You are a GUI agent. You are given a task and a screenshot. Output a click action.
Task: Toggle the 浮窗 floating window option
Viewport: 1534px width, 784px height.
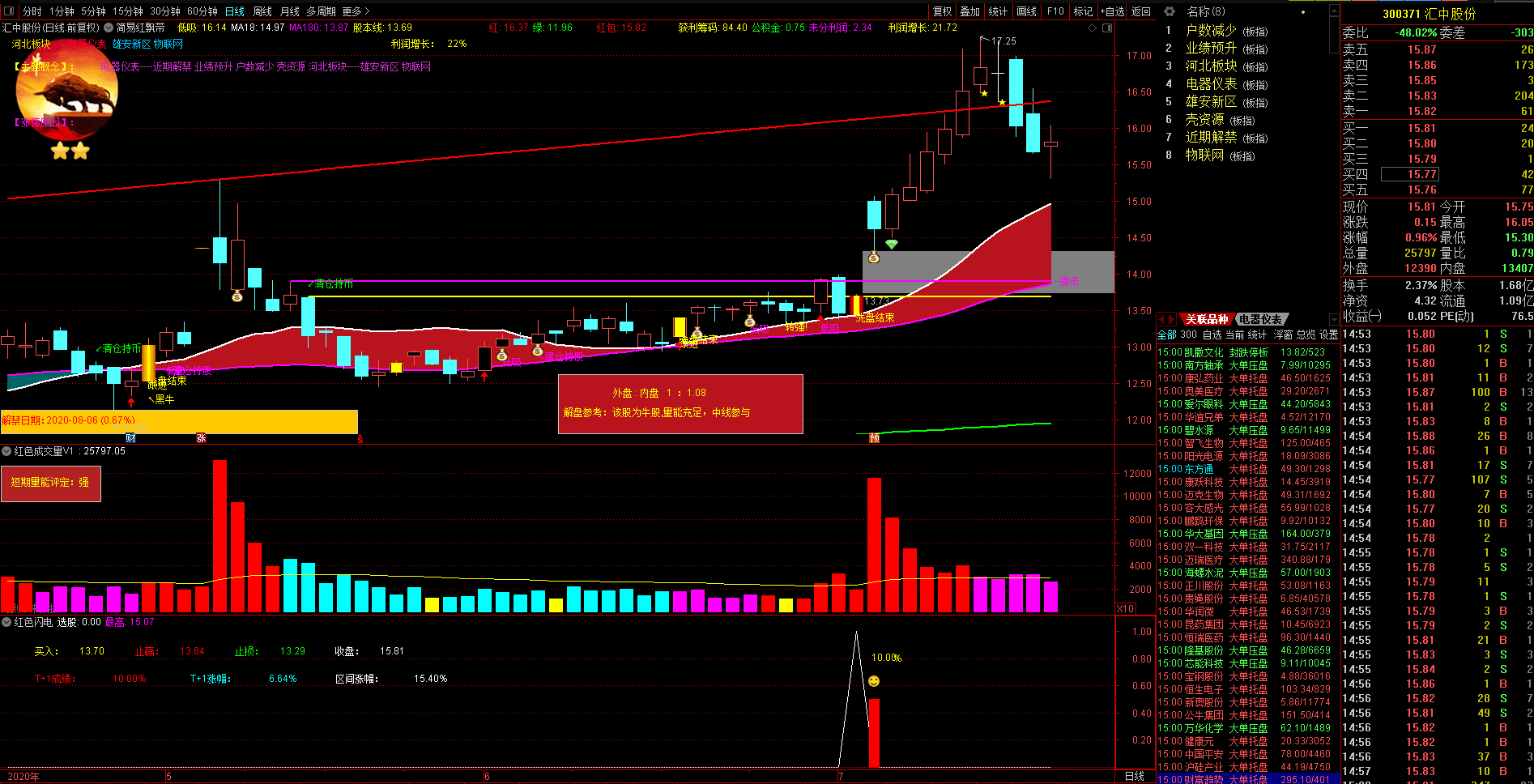(1283, 334)
